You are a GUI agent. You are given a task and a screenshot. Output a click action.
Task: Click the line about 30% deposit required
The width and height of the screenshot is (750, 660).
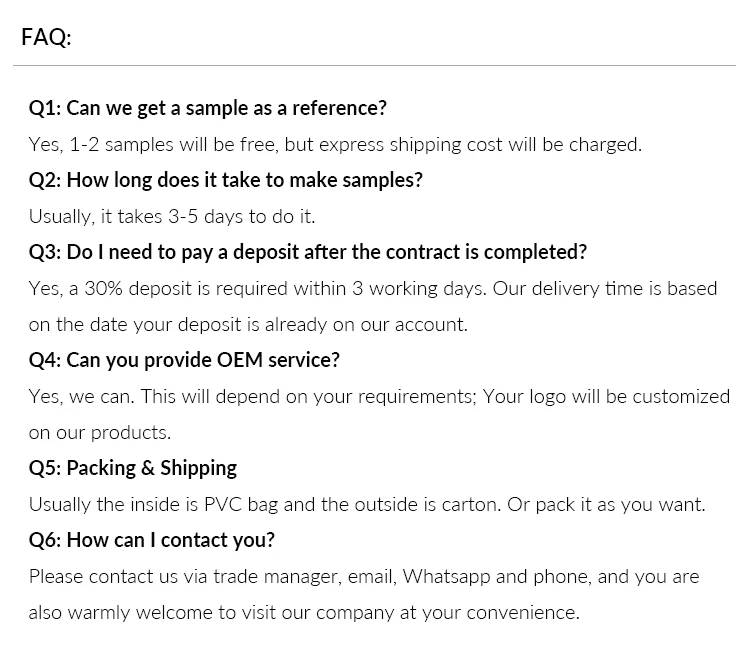coord(373,288)
